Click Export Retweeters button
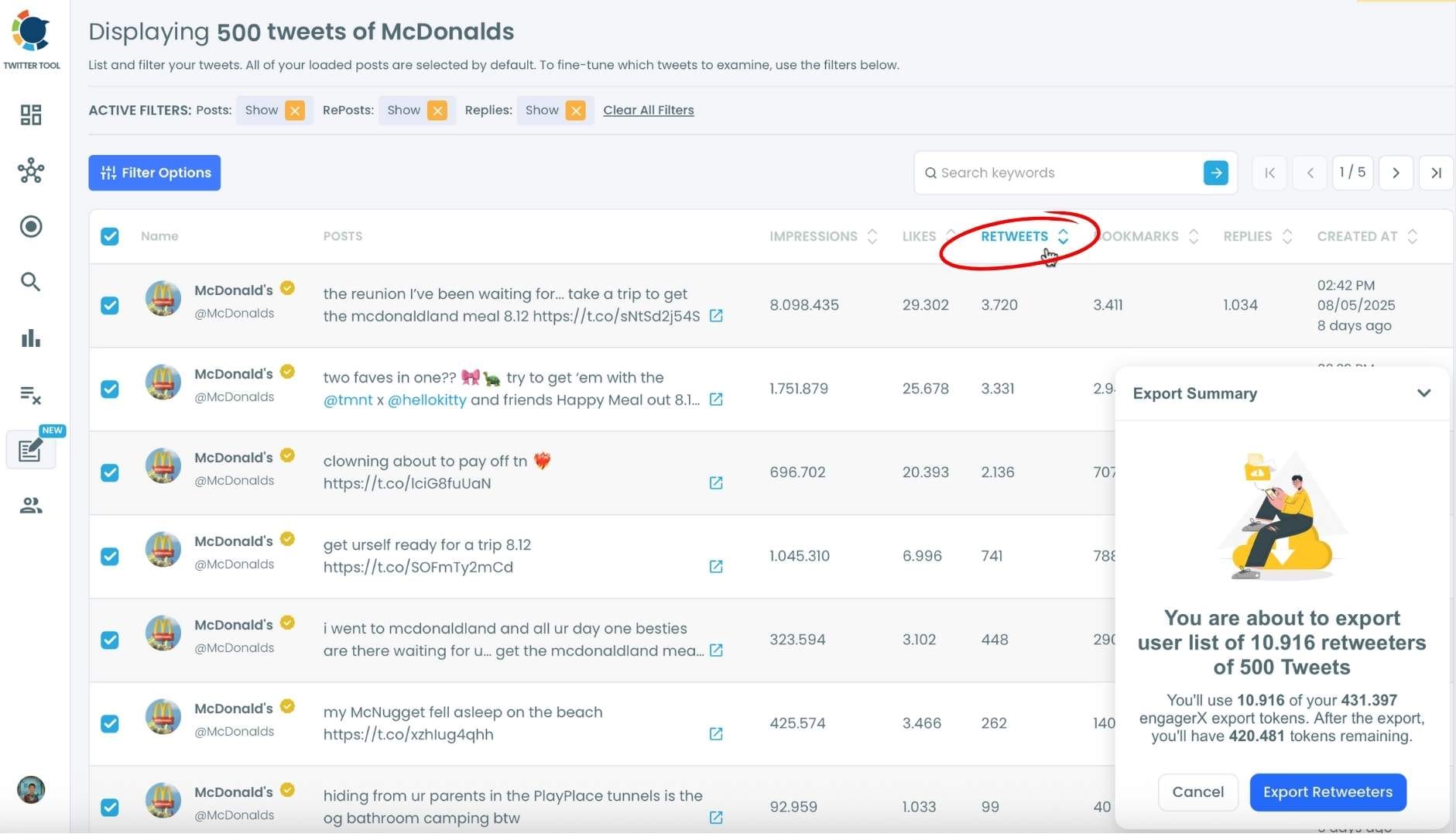Screen dimensions: 1456x834 (x=1326, y=791)
